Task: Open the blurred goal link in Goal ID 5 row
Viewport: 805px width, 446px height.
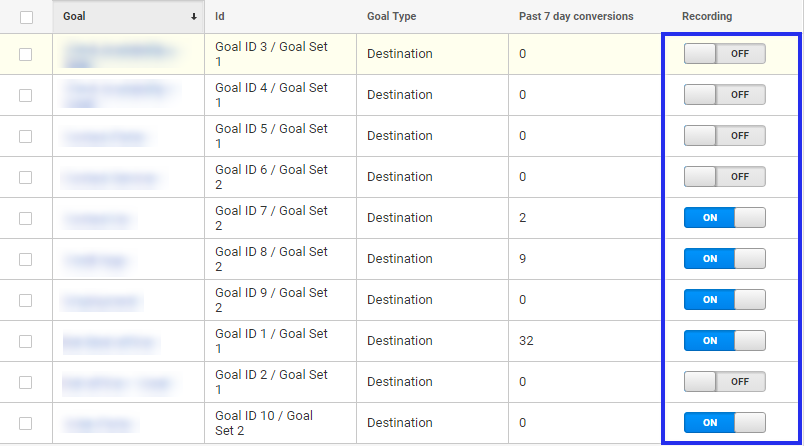Action: 104,138
